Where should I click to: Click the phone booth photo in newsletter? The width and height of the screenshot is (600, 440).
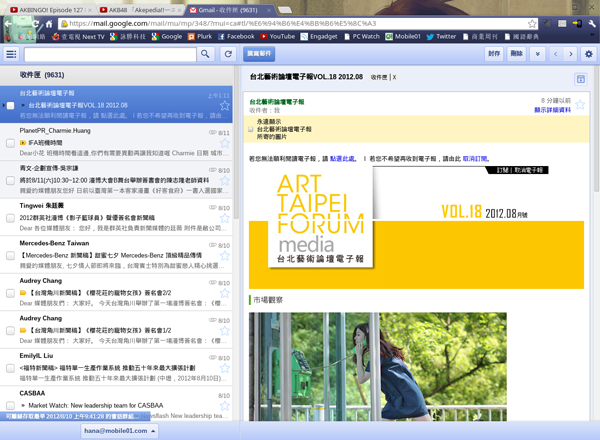point(378,367)
